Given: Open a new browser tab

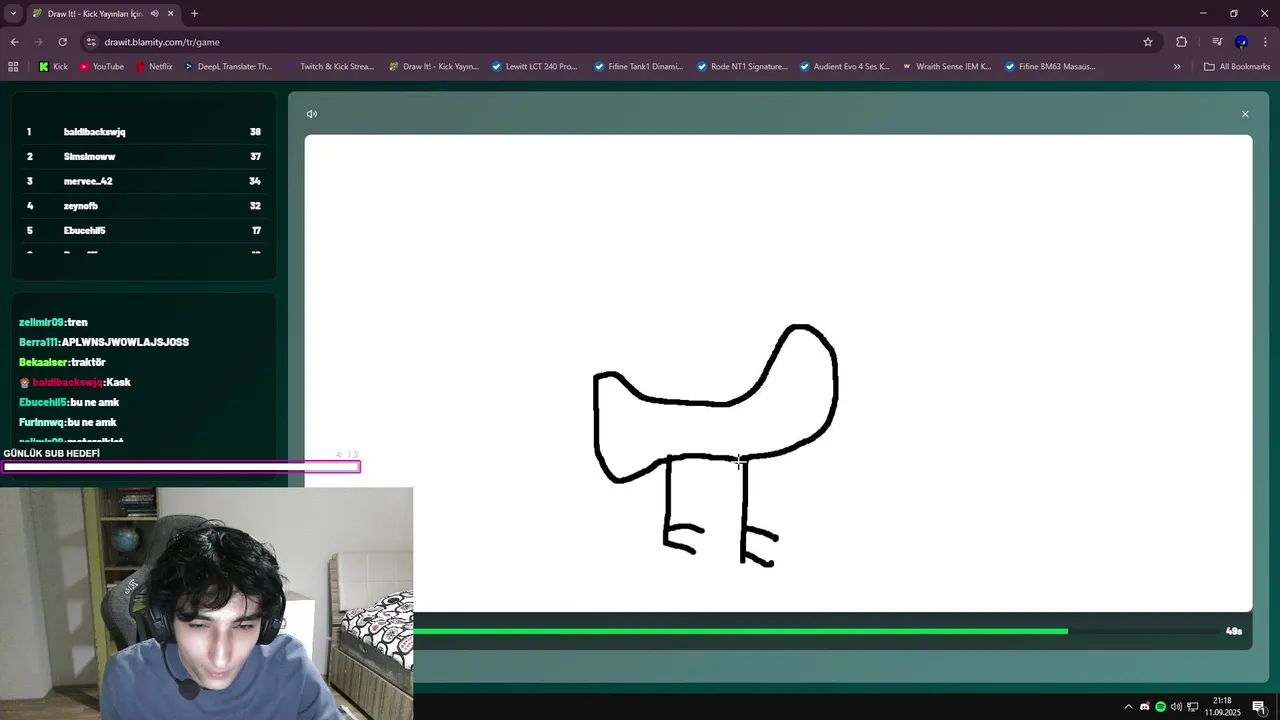Looking at the screenshot, I should [194, 14].
